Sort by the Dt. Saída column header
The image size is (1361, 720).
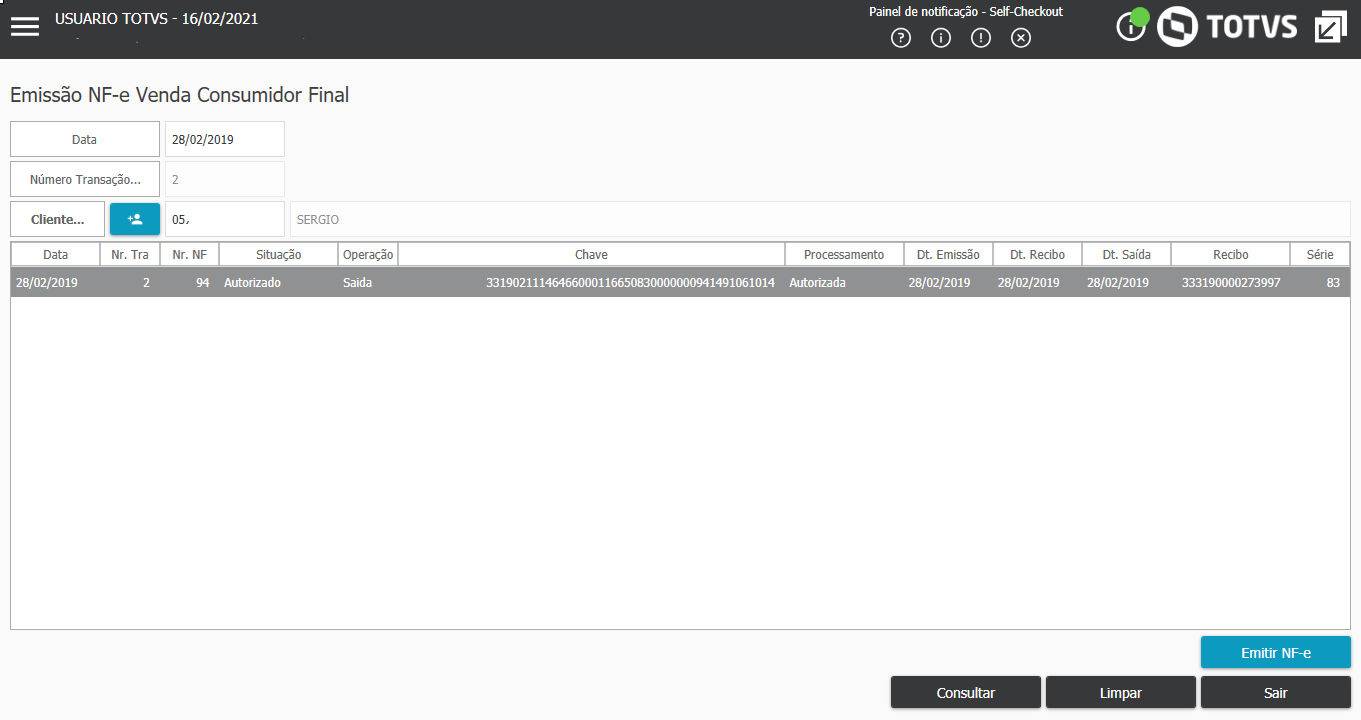pos(1126,254)
